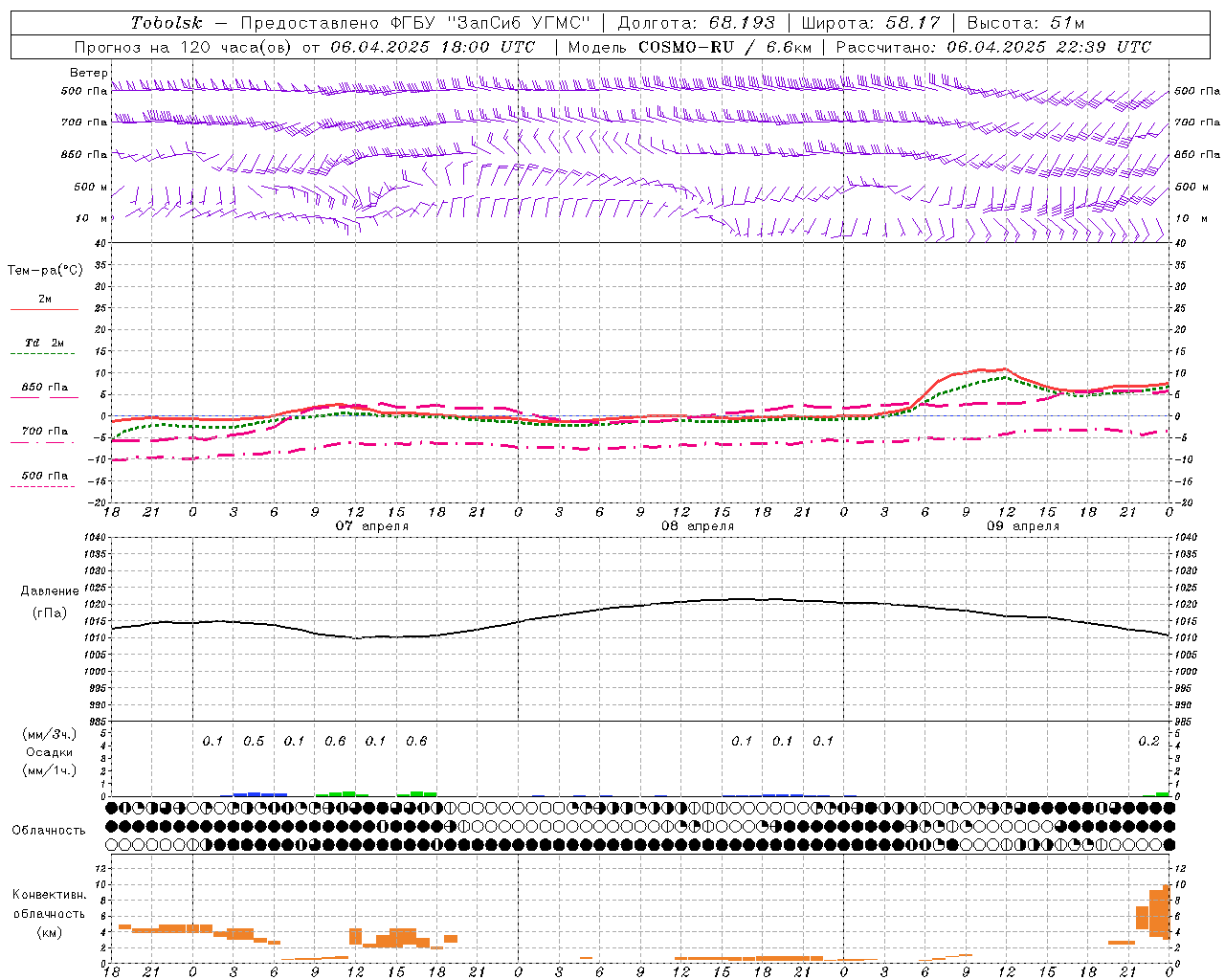The height and width of the screenshot is (980, 1225).
Task: Click the solid red "2м" legend line
Action: (44, 309)
